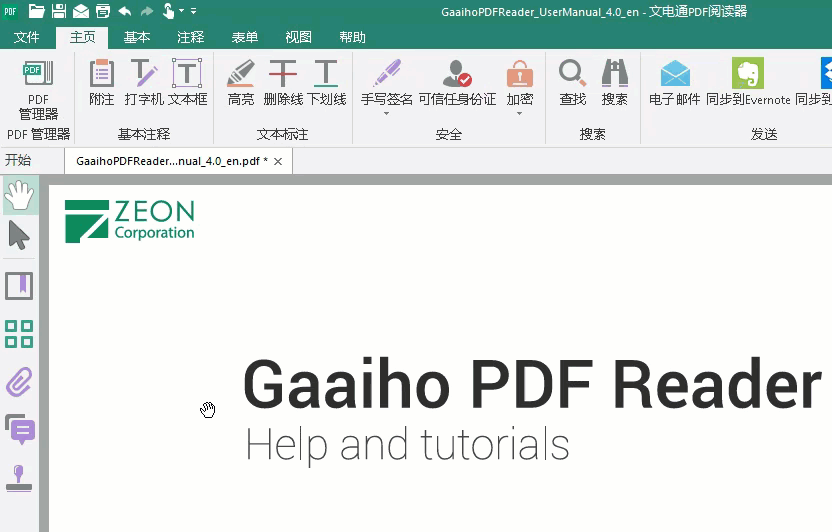Image resolution: width=832 pixels, height=532 pixels.
Task: Select the 打字机 typewriter tool
Action: point(144,82)
